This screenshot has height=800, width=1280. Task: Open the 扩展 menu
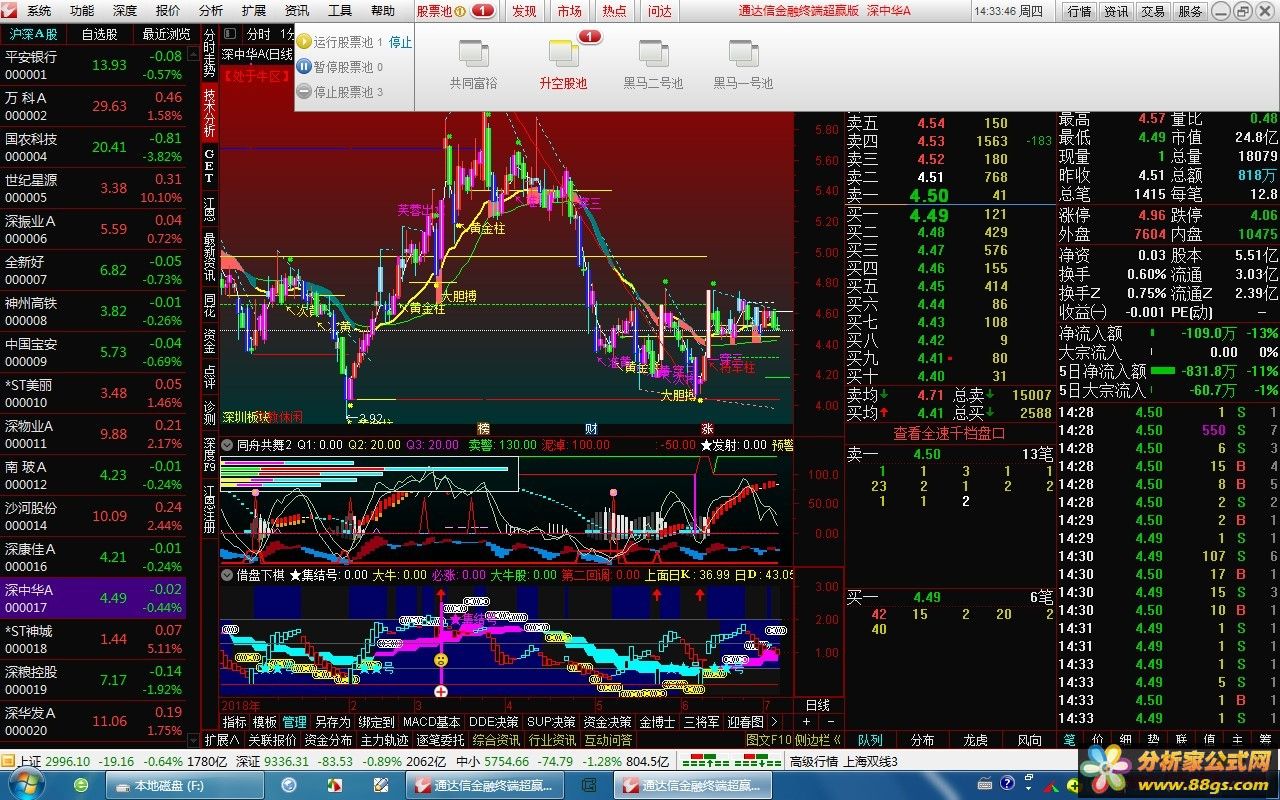tap(254, 11)
